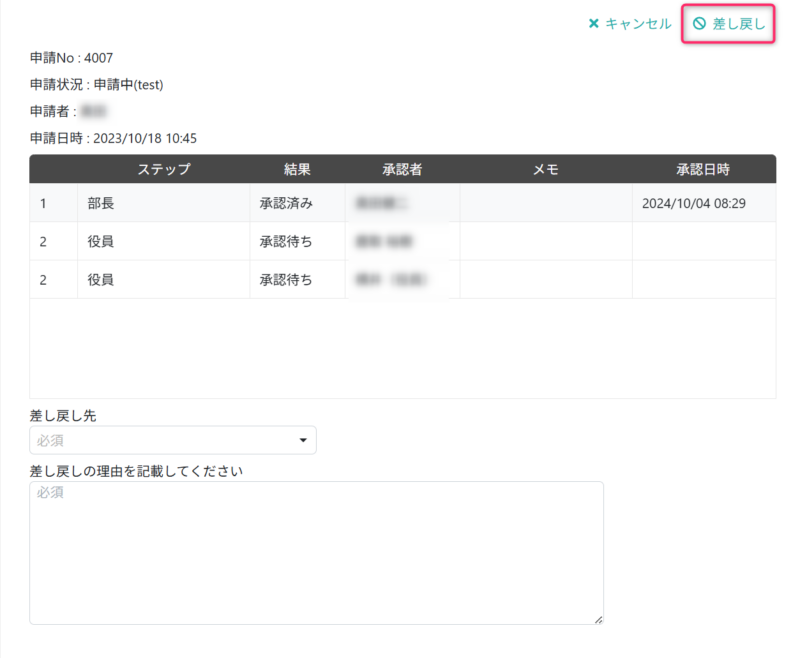Click the 差し戻しの理由を記載してください label
Screen dimensions: 800x658
tap(136, 471)
